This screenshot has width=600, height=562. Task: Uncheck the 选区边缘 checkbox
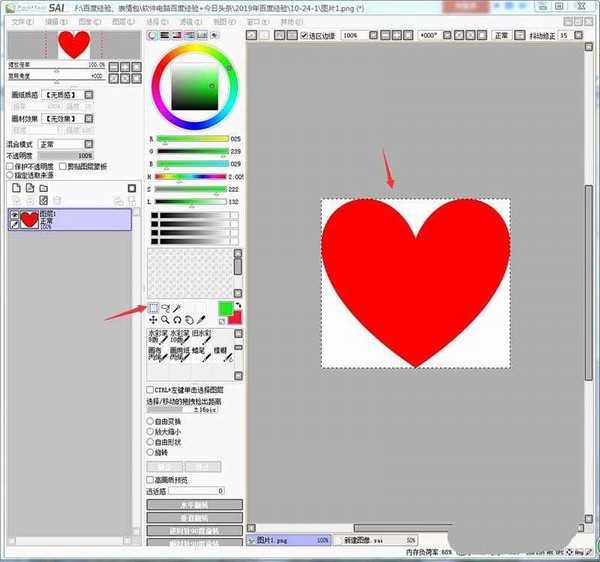305,35
